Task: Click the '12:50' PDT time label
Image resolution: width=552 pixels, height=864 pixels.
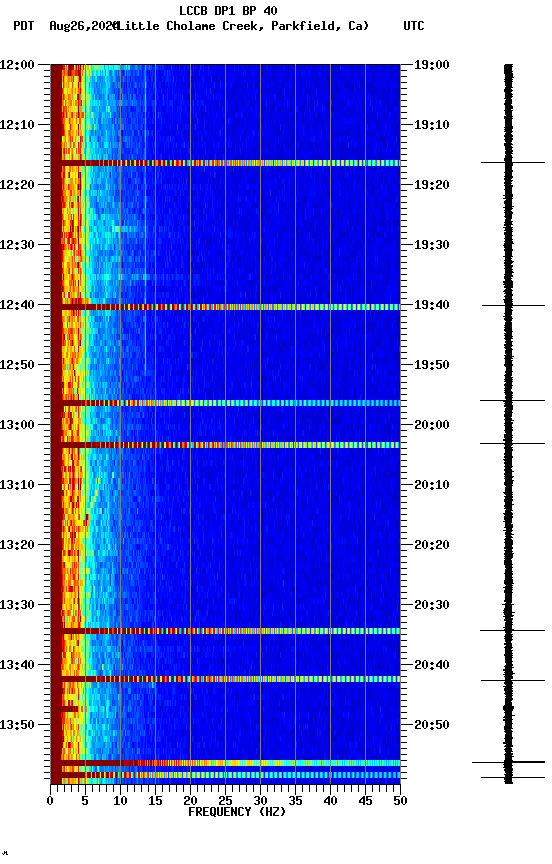Action: [x=17, y=365]
